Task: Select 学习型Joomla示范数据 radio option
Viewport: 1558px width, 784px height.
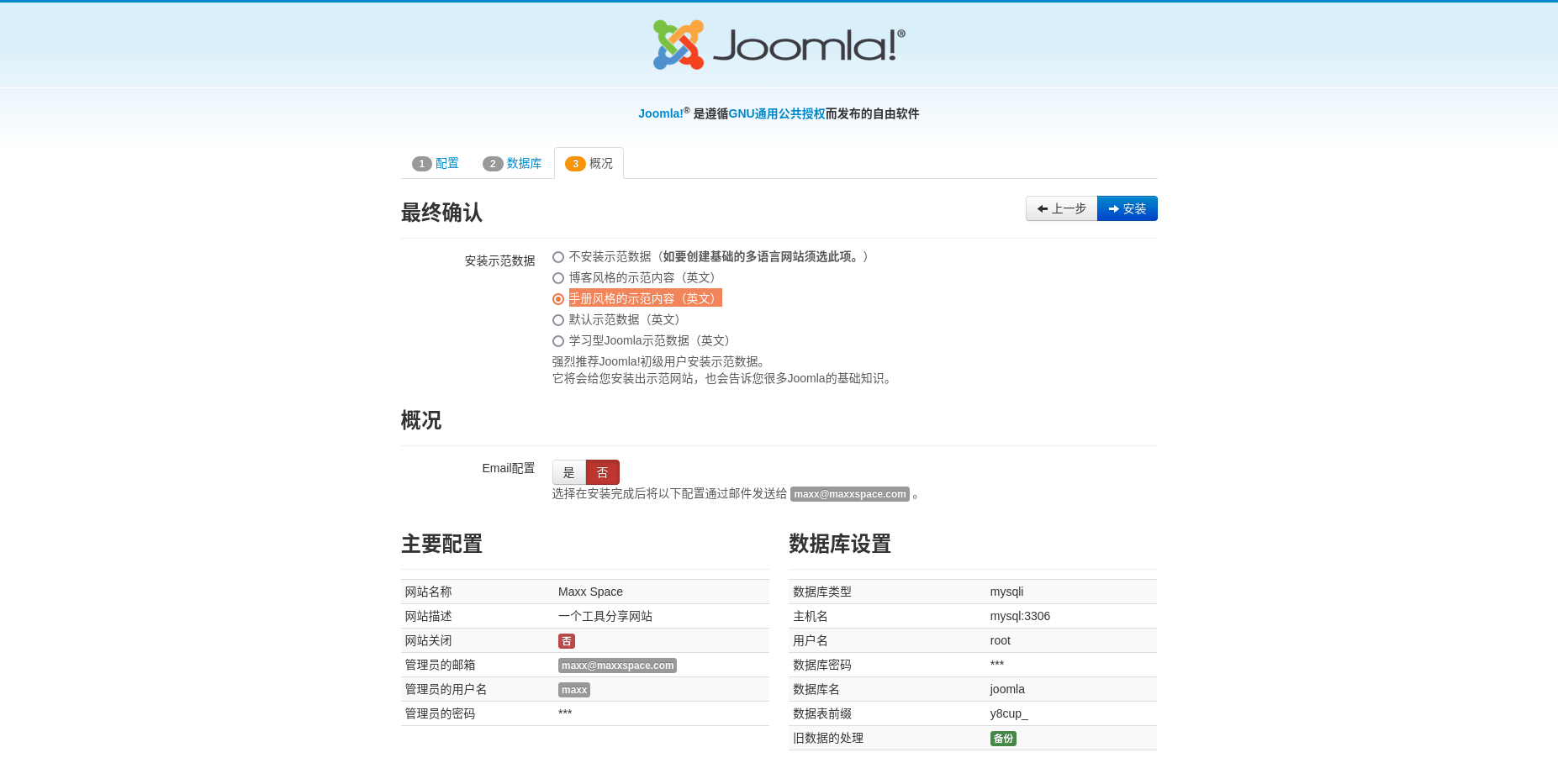Action: (x=558, y=341)
